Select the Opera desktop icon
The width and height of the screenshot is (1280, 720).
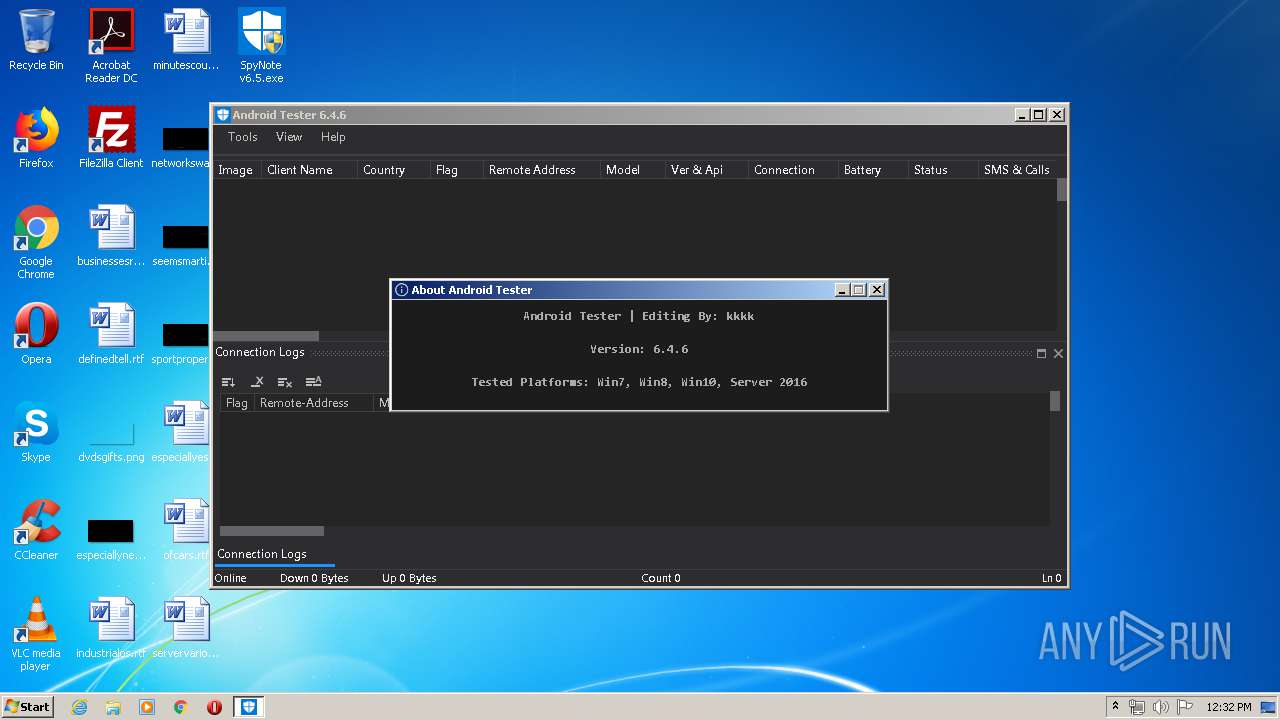pyautogui.click(x=36, y=334)
